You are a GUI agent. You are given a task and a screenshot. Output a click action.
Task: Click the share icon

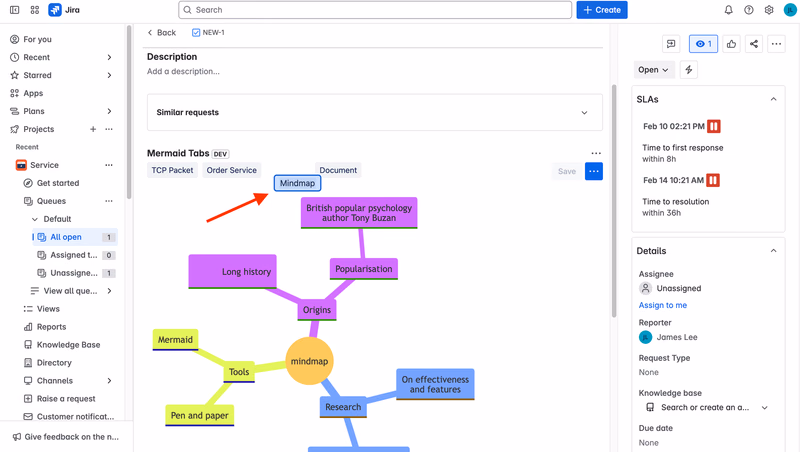pos(754,44)
